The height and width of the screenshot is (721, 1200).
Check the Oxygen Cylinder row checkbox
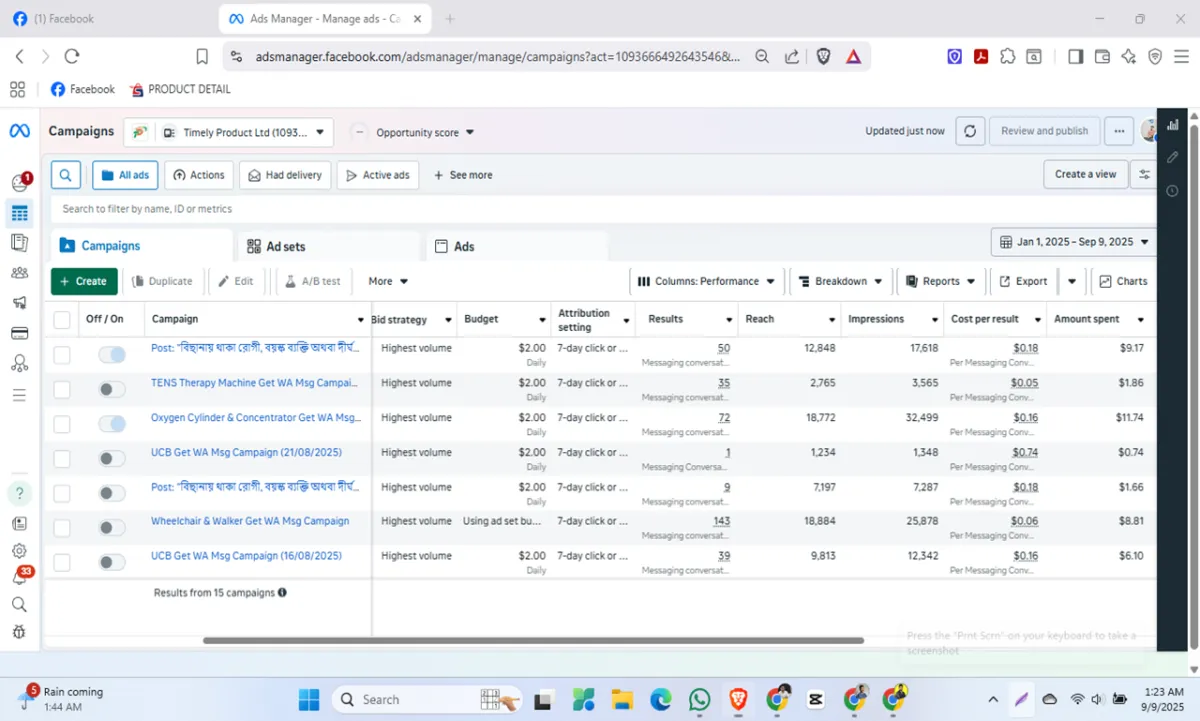(x=62, y=424)
